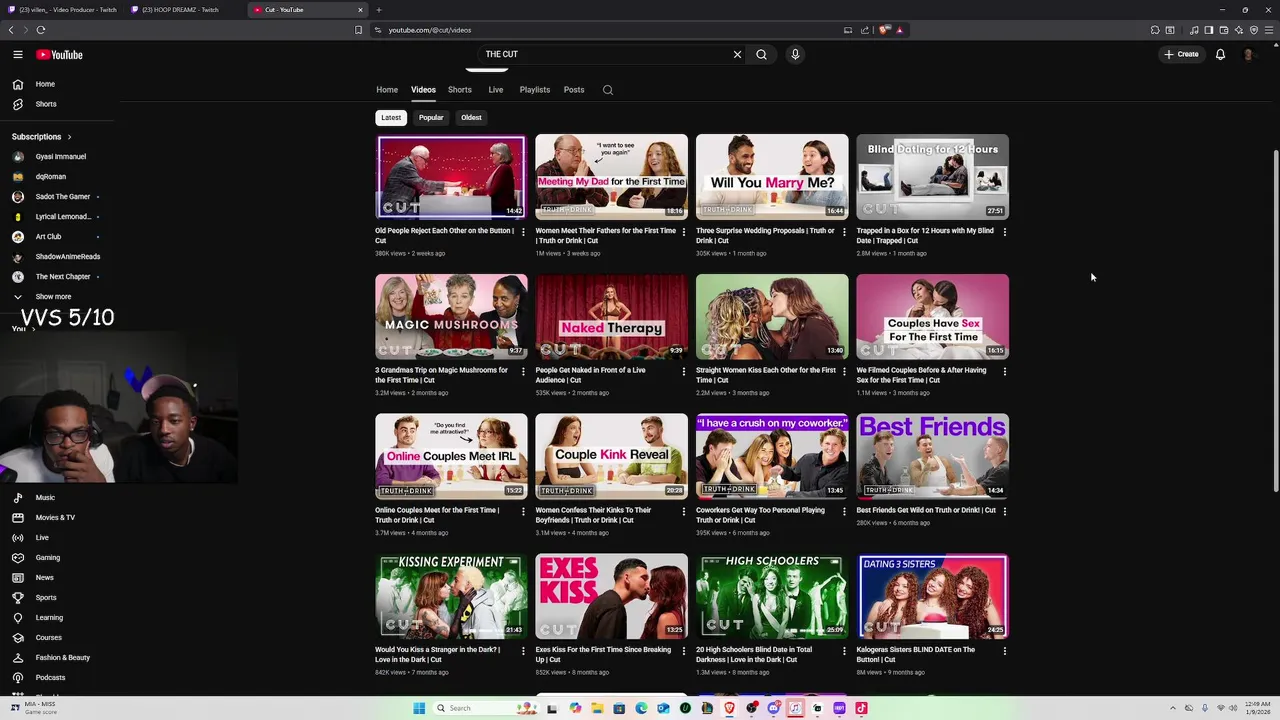Image resolution: width=1280 pixels, height=720 pixels.
Task: Open title 'Coworkers Get Way Too Personal'
Action: pyautogui.click(x=760, y=515)
